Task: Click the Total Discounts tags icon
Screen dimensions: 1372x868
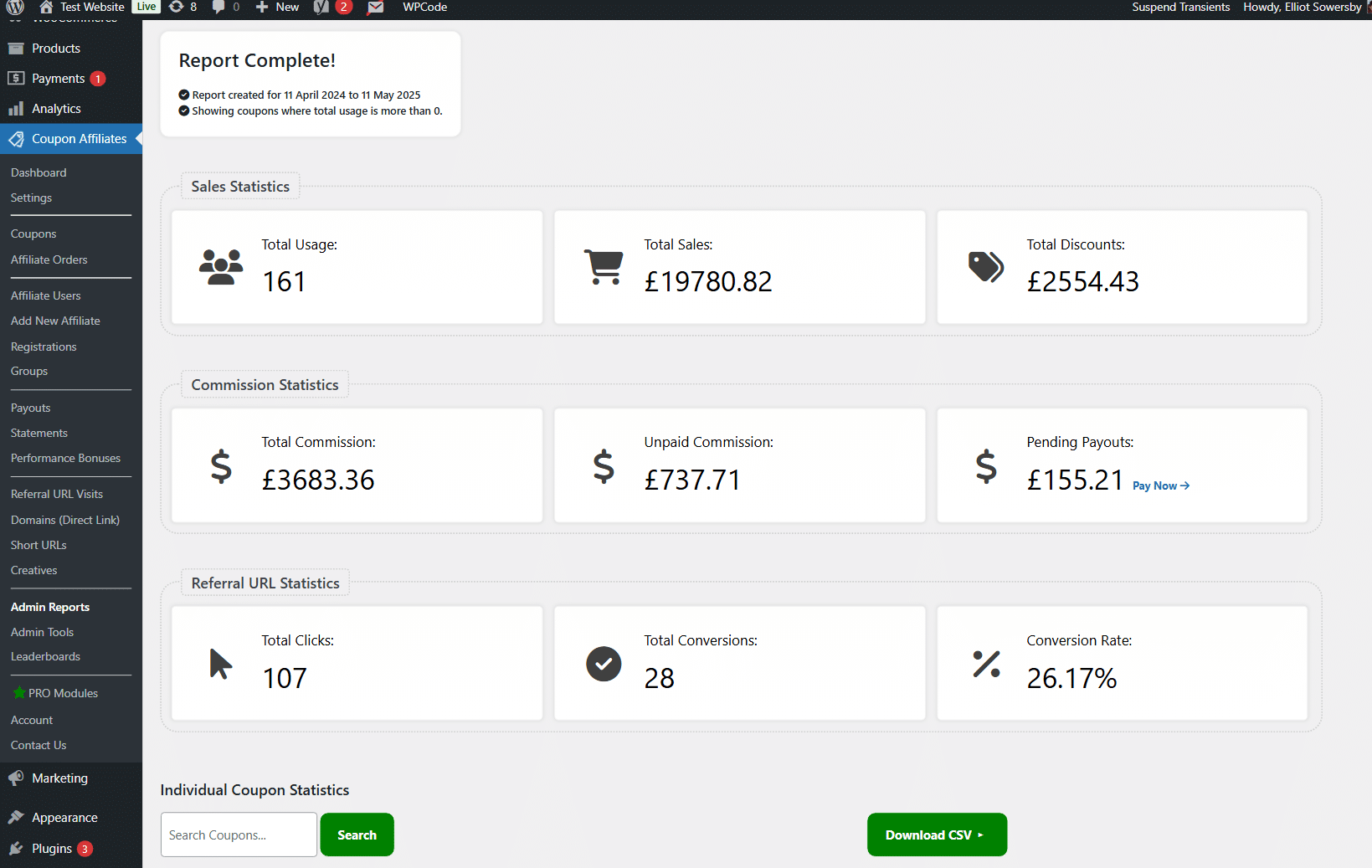Action: click(x=986, y=267)
